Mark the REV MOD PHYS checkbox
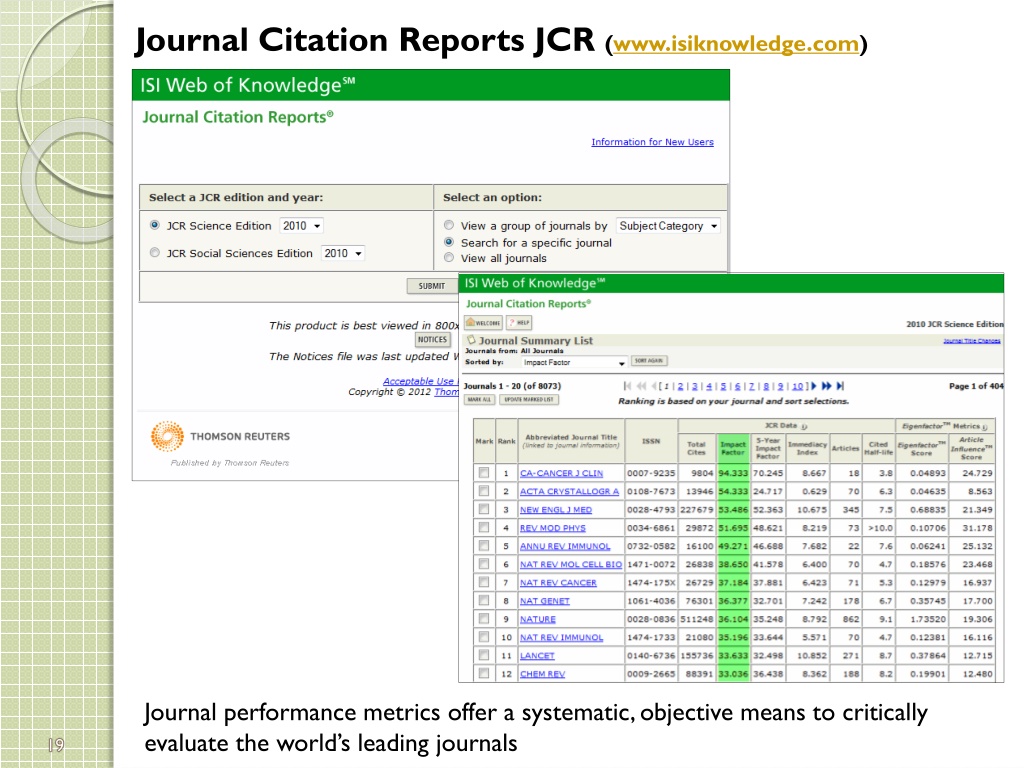The height and width of the screenshot is (768, 1024). click(x=484, y=527)
